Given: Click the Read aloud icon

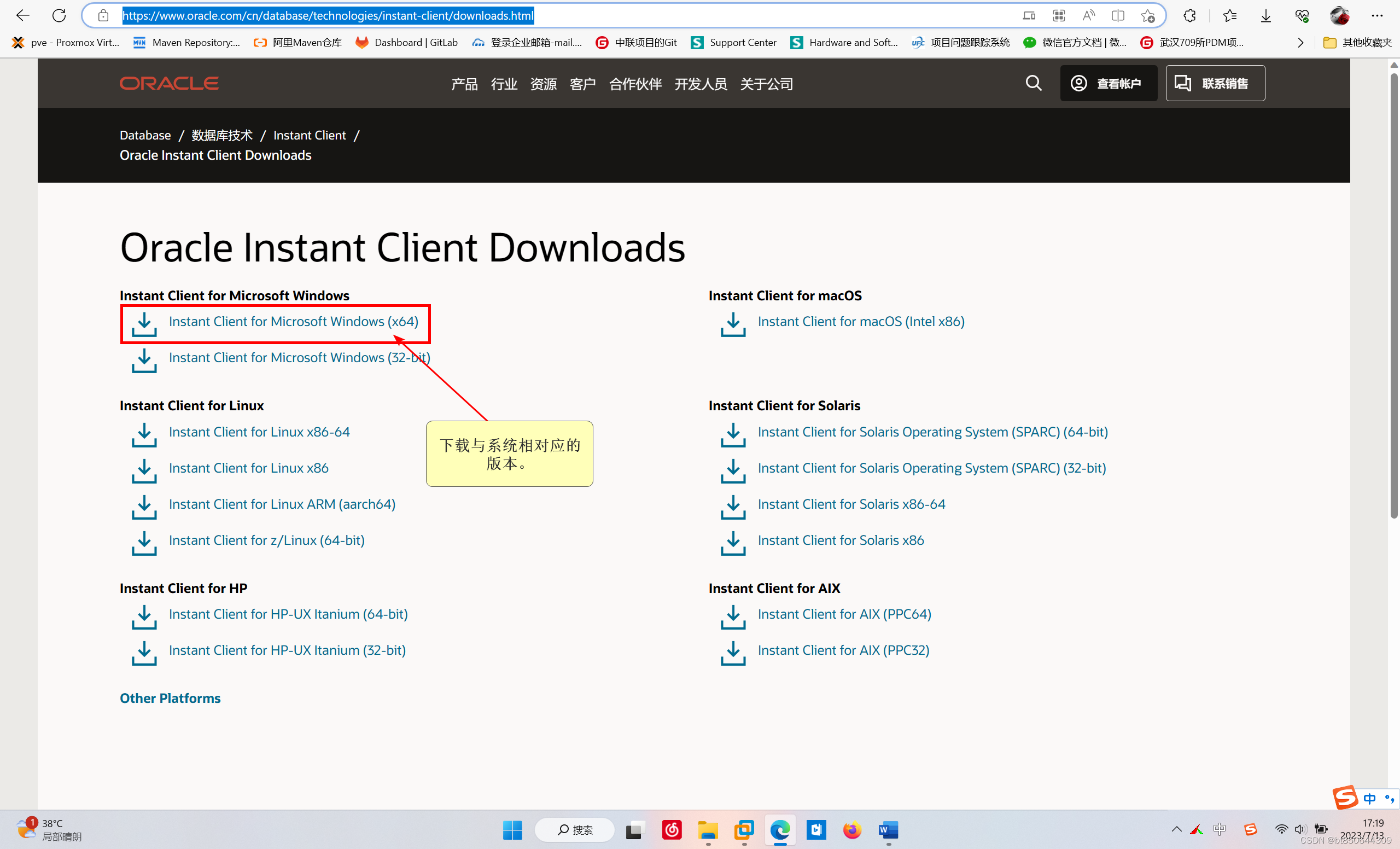Looking at the screenshot, I should 1088,15.
